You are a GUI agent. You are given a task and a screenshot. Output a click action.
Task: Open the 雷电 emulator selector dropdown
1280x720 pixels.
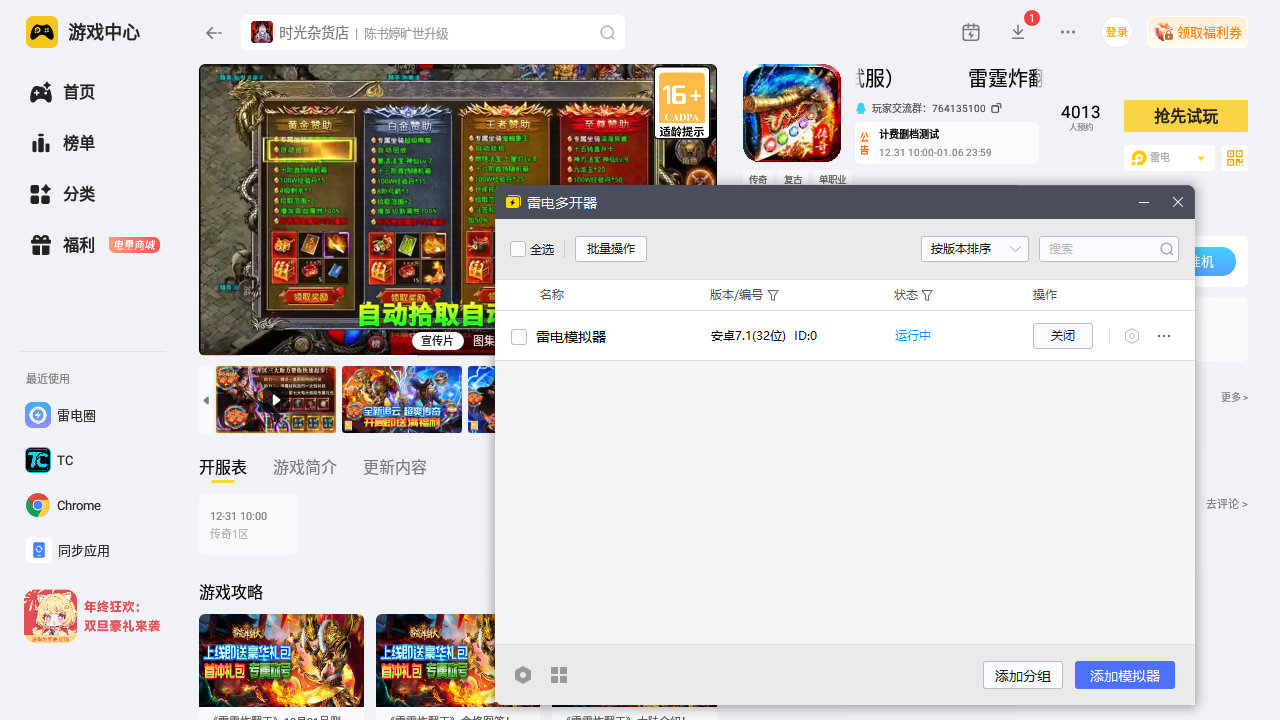[x=1169, y=158]
